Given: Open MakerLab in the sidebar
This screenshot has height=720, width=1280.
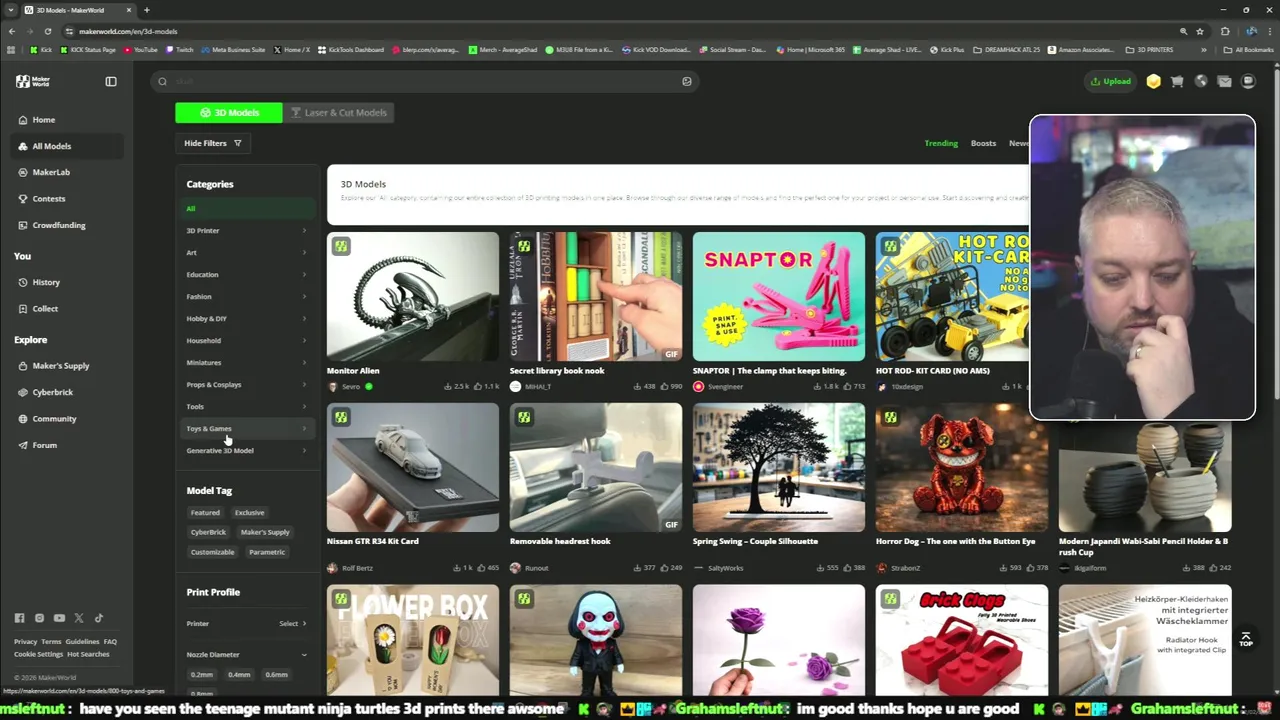Looking at the screenshot, I should (66, 172).
